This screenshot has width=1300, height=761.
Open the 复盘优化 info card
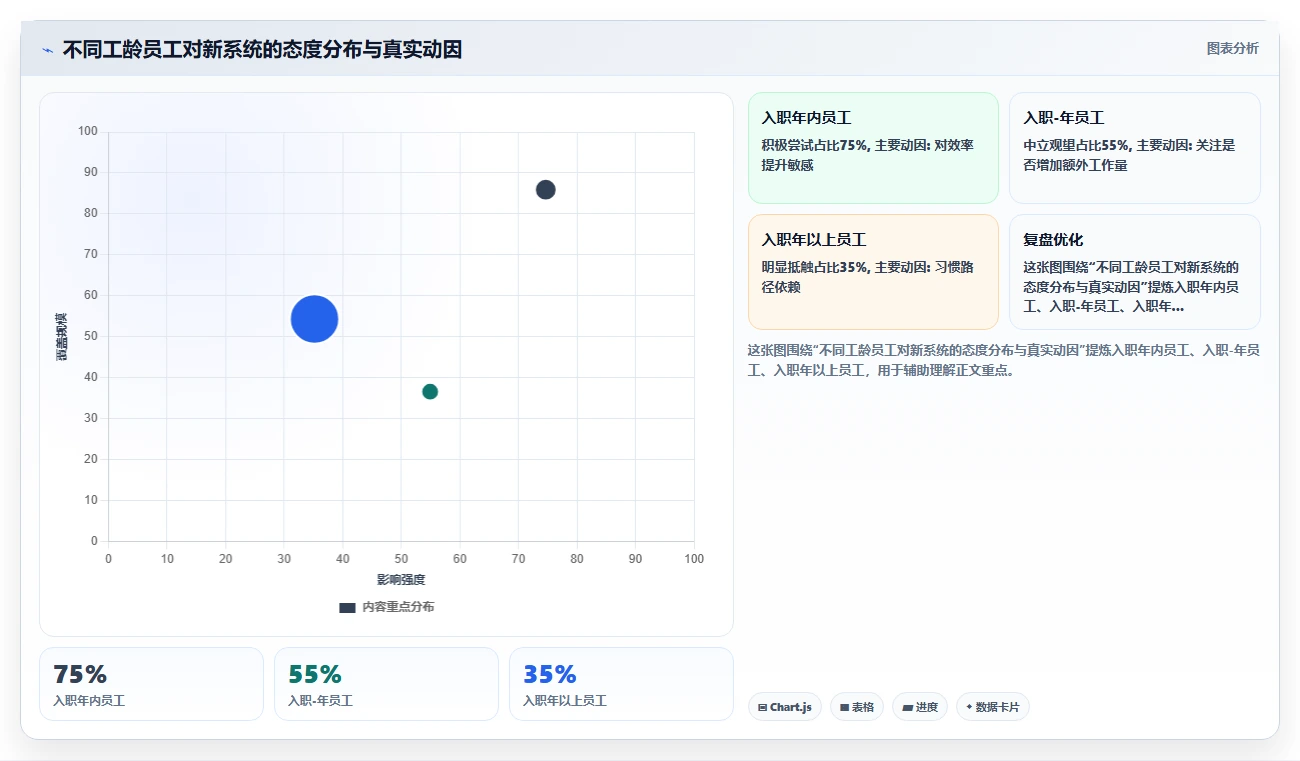tap(1135, 272)
